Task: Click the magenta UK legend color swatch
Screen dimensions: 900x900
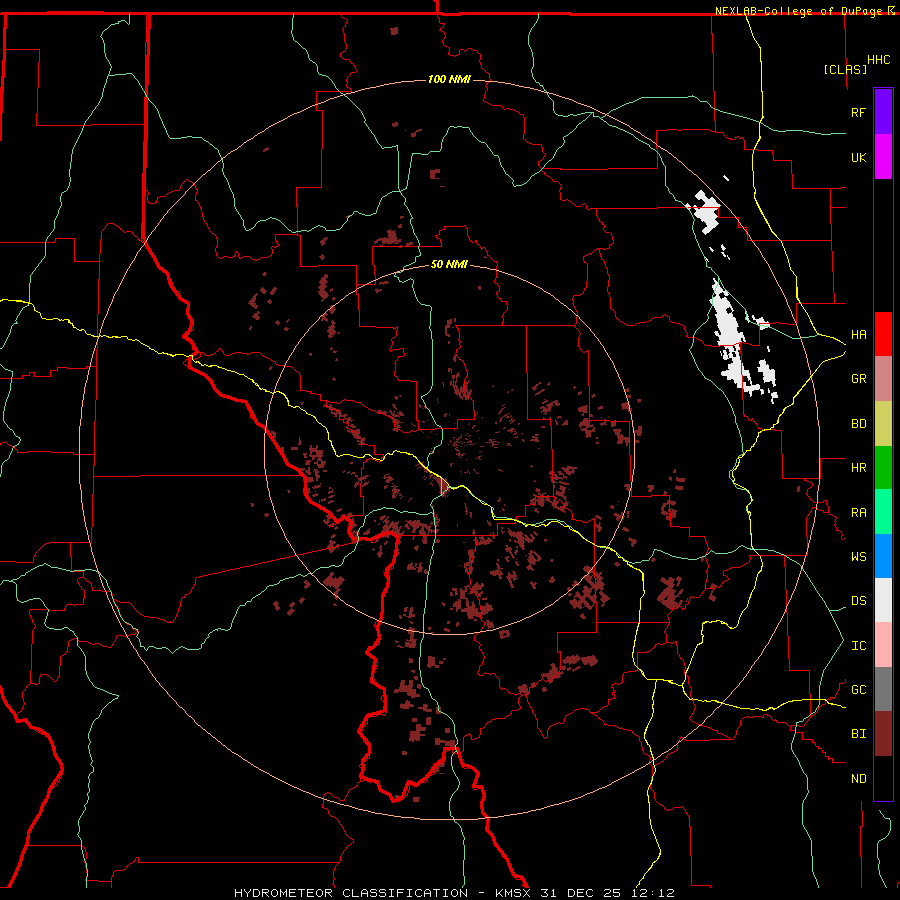Action: 883,157
